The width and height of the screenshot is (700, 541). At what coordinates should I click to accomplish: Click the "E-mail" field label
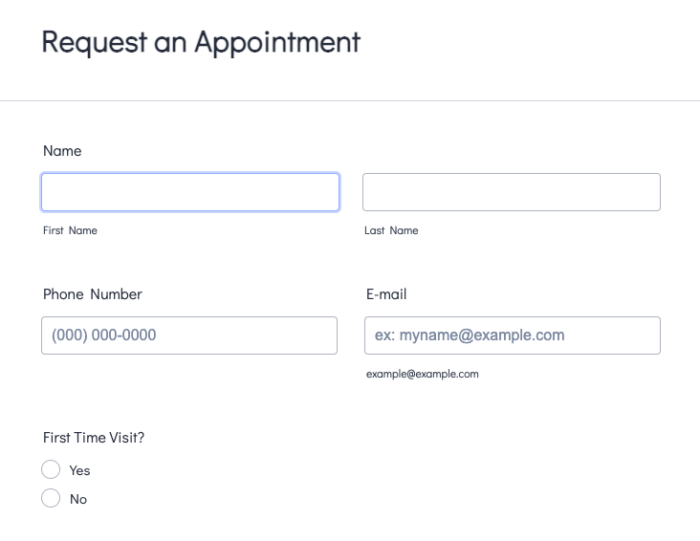(386, 294)
